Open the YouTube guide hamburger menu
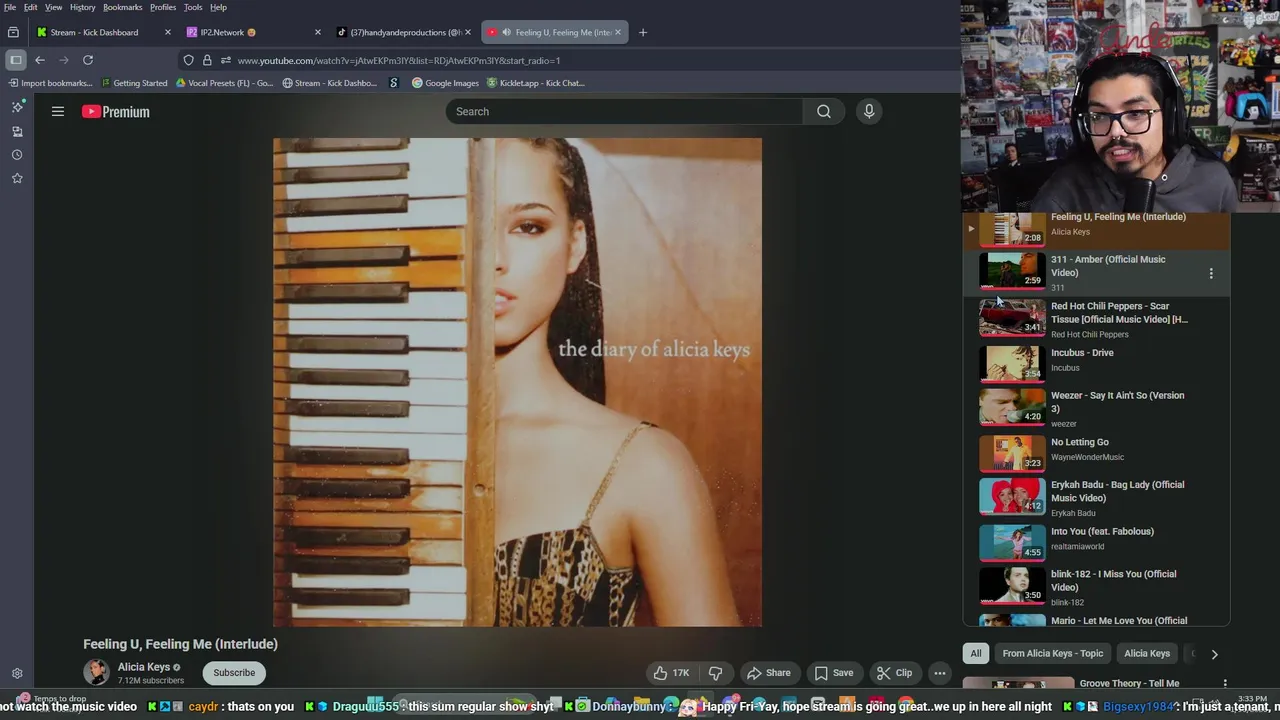Viewport: 1280px width, 720px height. click(58, 112)
